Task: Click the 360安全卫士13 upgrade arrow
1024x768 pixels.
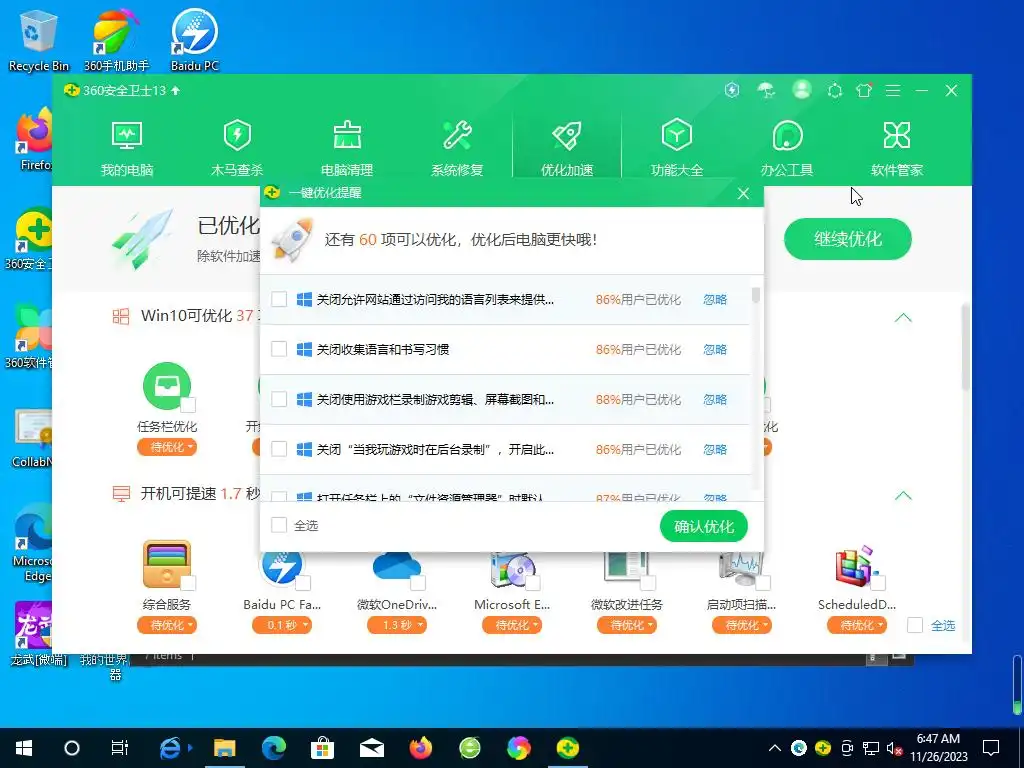Action: [x=175, y=91]
